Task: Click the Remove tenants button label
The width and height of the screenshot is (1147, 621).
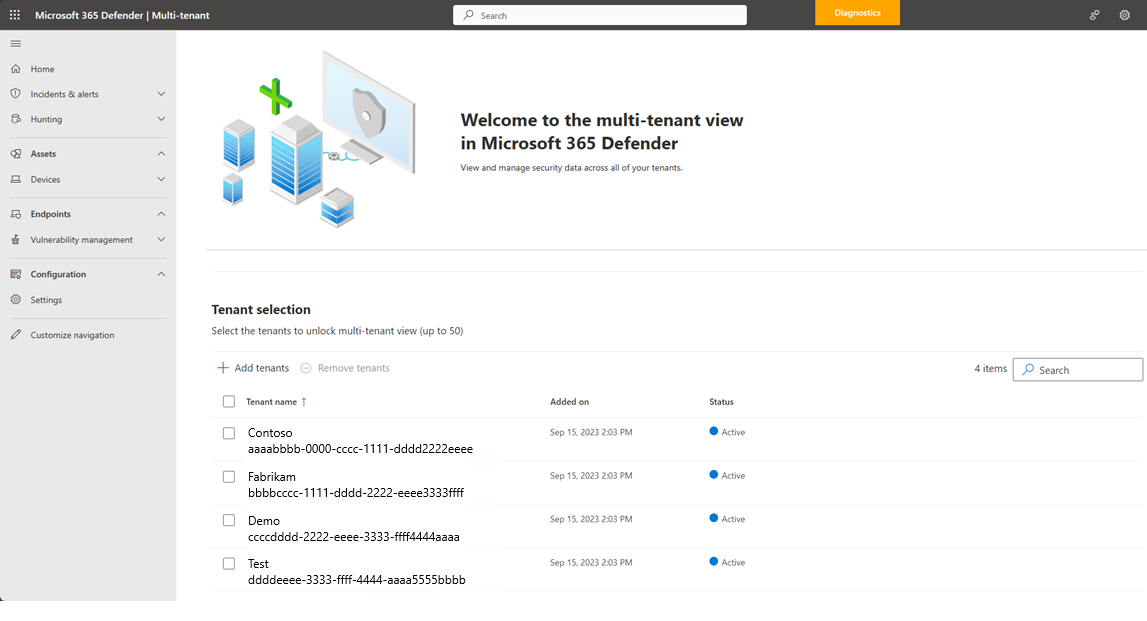Action: [353, 368]
